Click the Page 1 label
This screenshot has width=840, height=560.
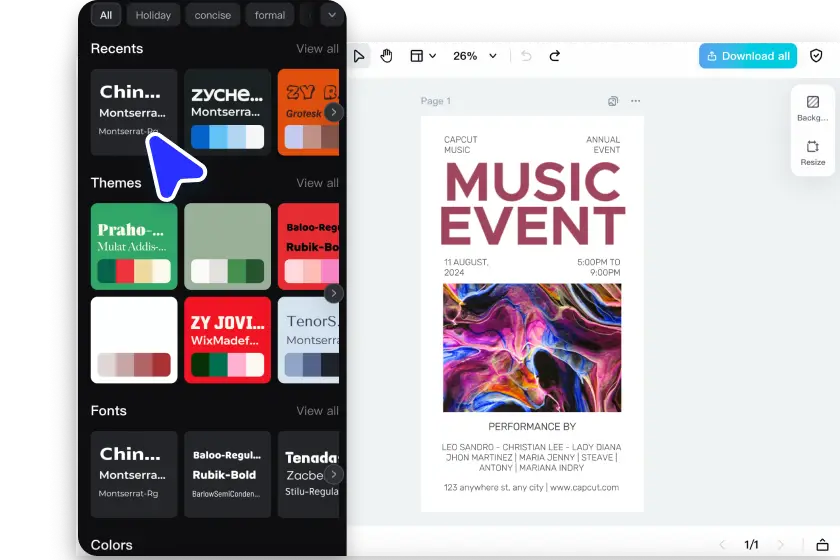[x=436, y=101]
